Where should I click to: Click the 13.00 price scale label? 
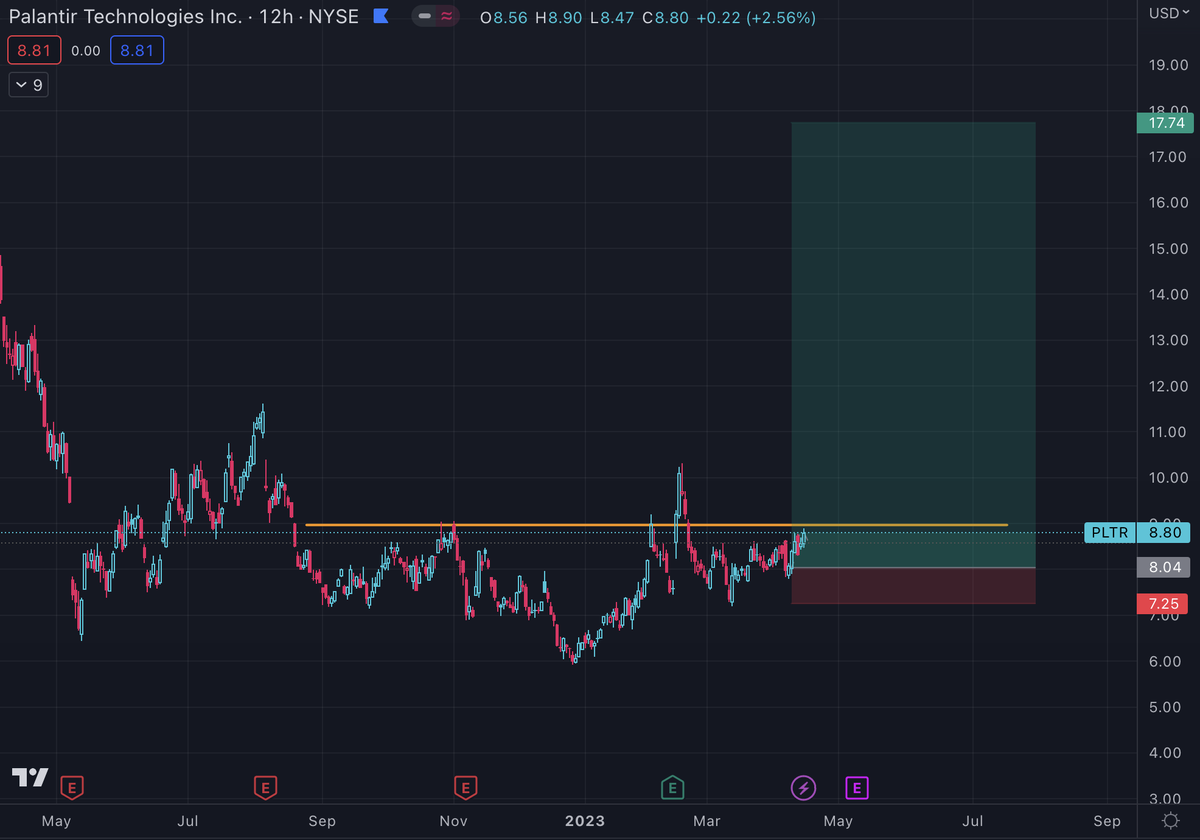coord(1167,340)
